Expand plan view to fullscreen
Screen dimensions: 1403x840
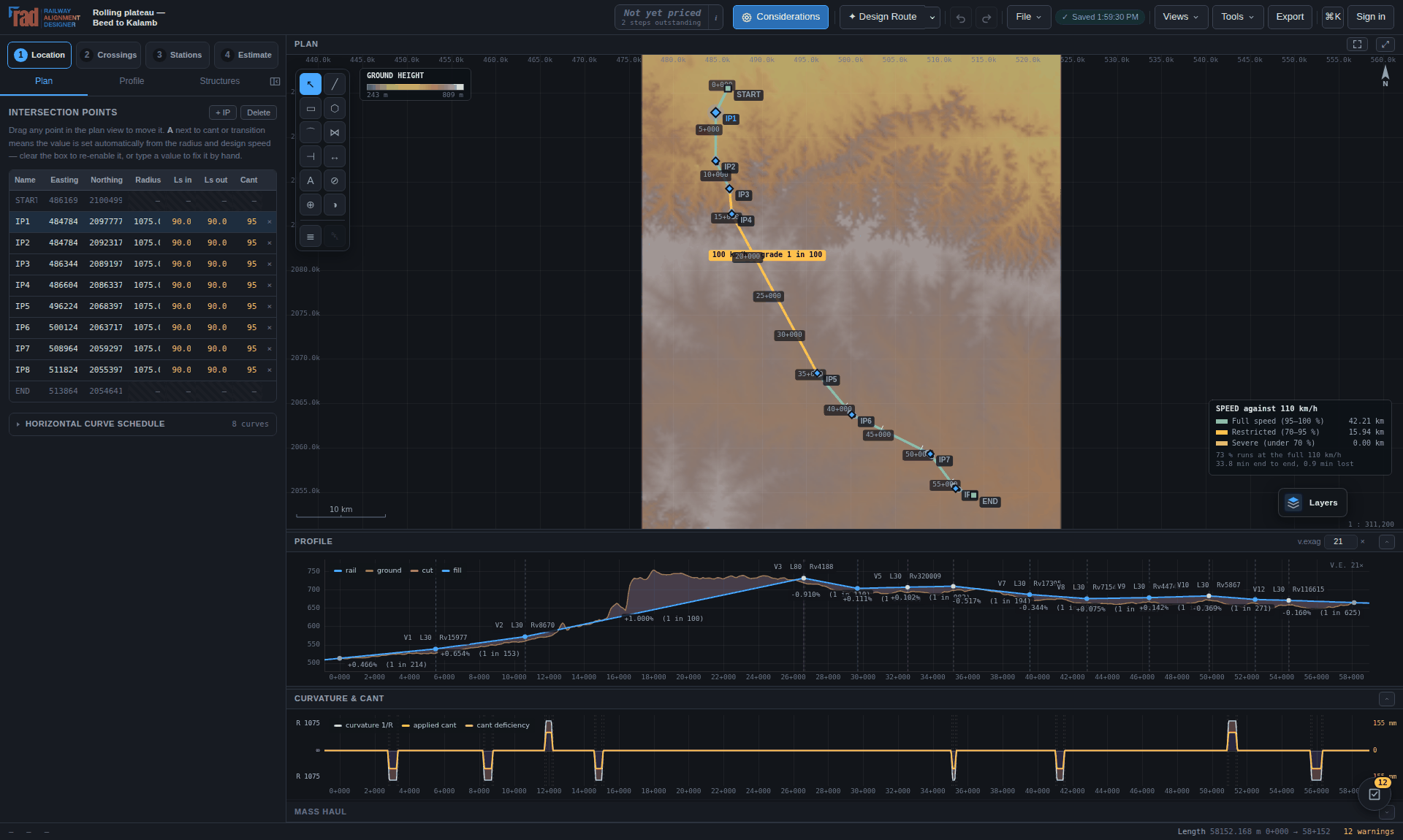[1385, 45]
